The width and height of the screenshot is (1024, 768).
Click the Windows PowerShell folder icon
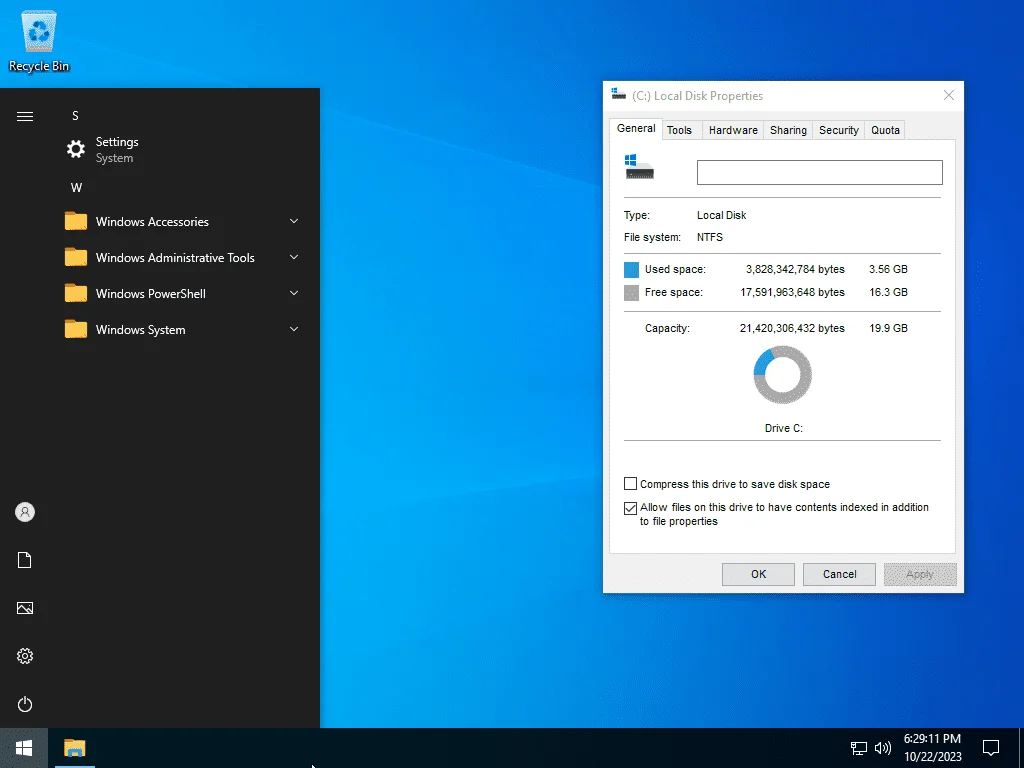point(76,293)
